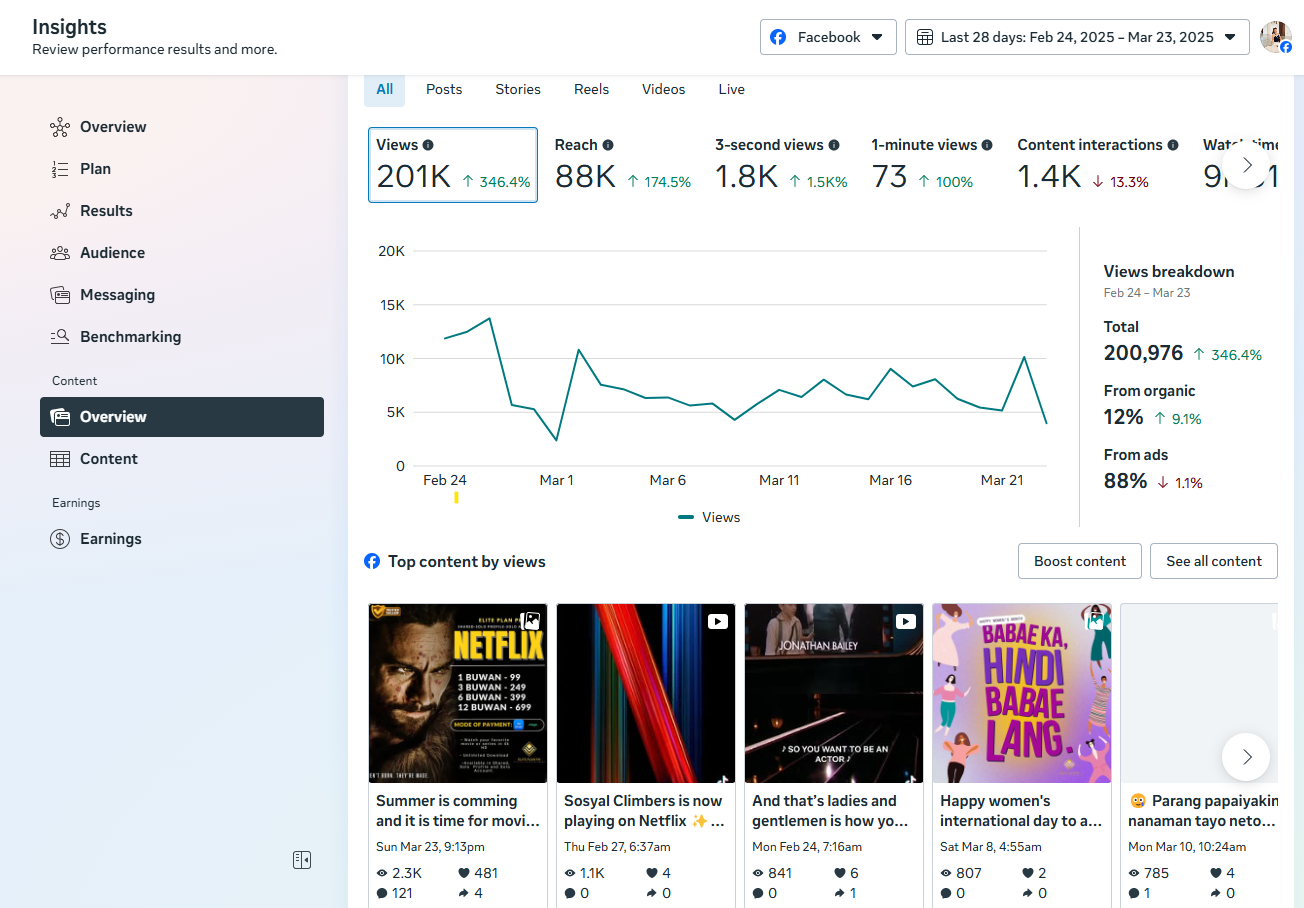Image resolution: width=1304 pixels, height=908 pixels.
Task: Open the profile avatar menu
Action: 1275,37
